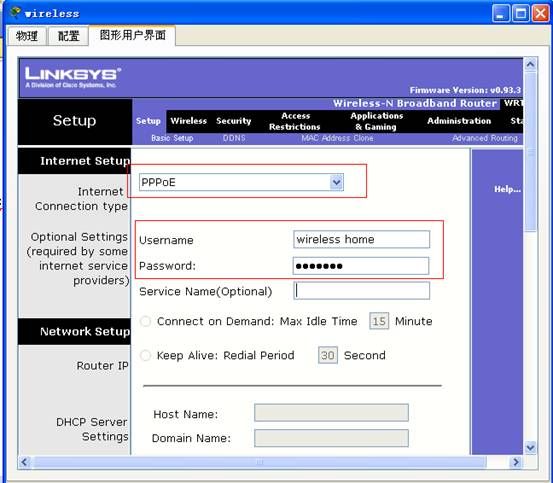This screenshot has width=553, height=483.
Task: Click the Redial Period seconds field
Action: pos(328,355)
